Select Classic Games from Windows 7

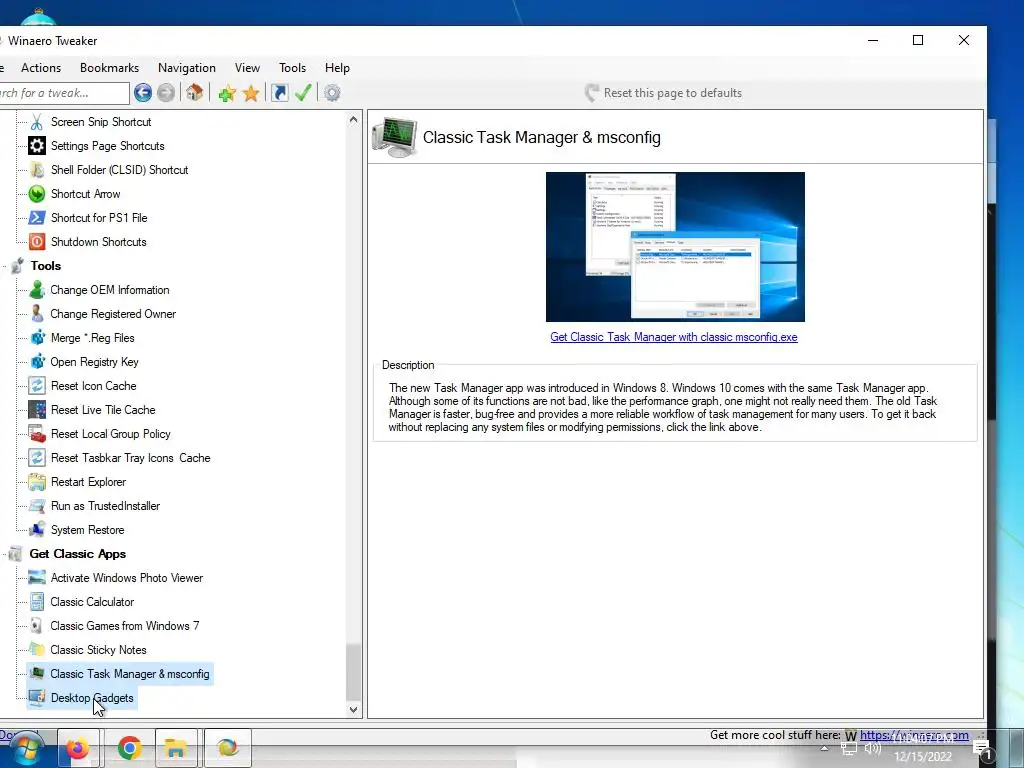tap(125, 626)
